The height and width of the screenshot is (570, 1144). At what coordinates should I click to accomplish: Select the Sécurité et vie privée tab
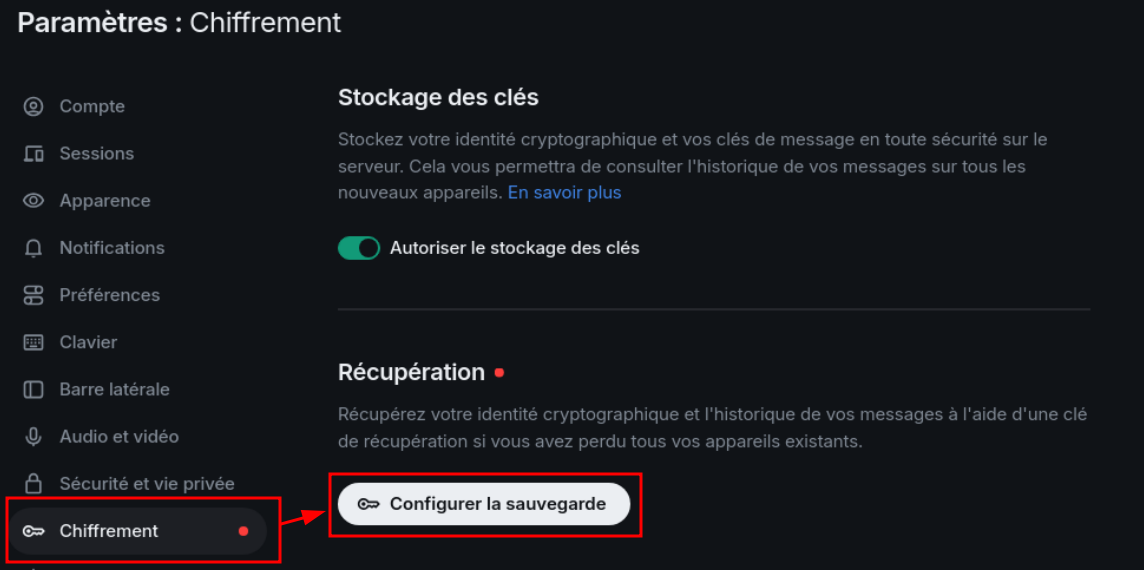coord(147,484)
